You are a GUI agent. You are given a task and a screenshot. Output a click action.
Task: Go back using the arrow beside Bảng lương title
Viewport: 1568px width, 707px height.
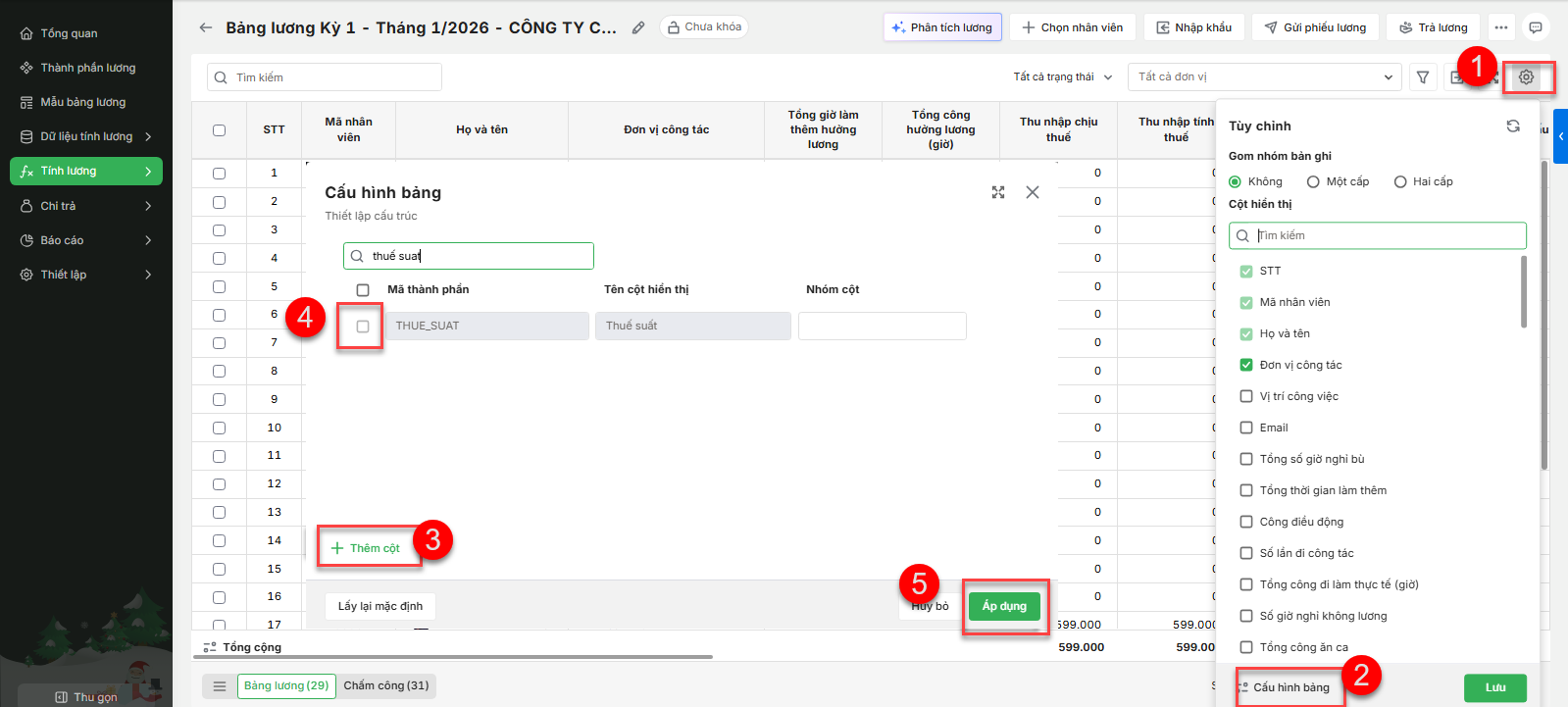pos(205,27)
